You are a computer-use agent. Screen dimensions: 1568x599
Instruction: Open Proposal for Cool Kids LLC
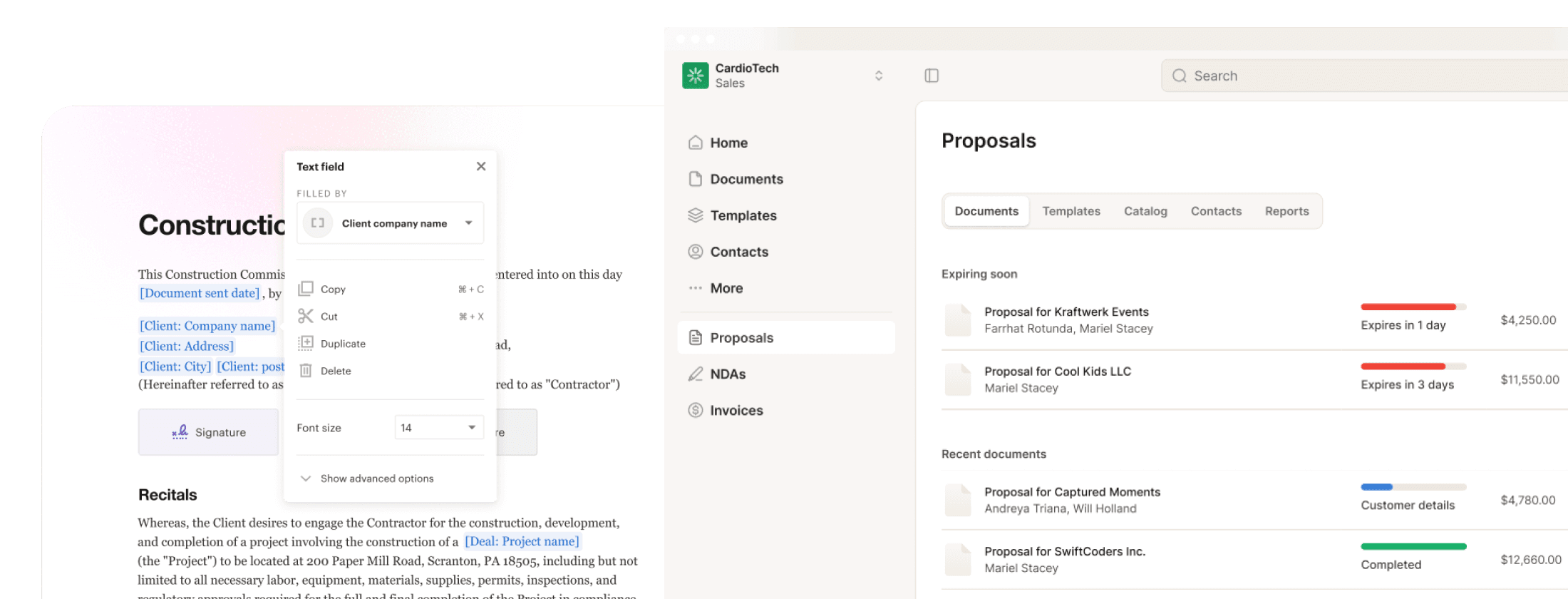1058,371
